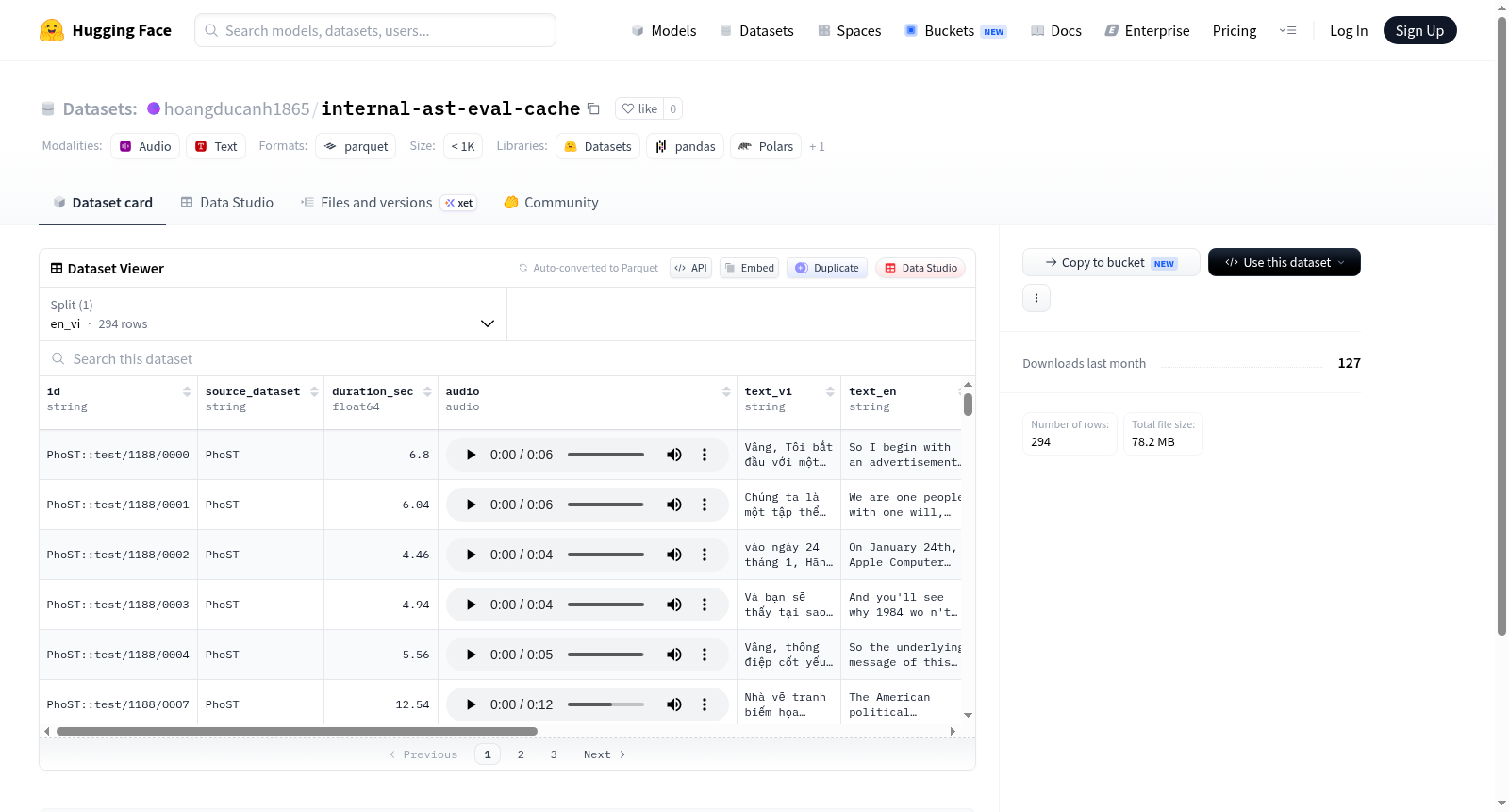The height and width of the screenshot is (812, 1509).
Task: Open audio options menu for row 0007
Action: (705, 704)
